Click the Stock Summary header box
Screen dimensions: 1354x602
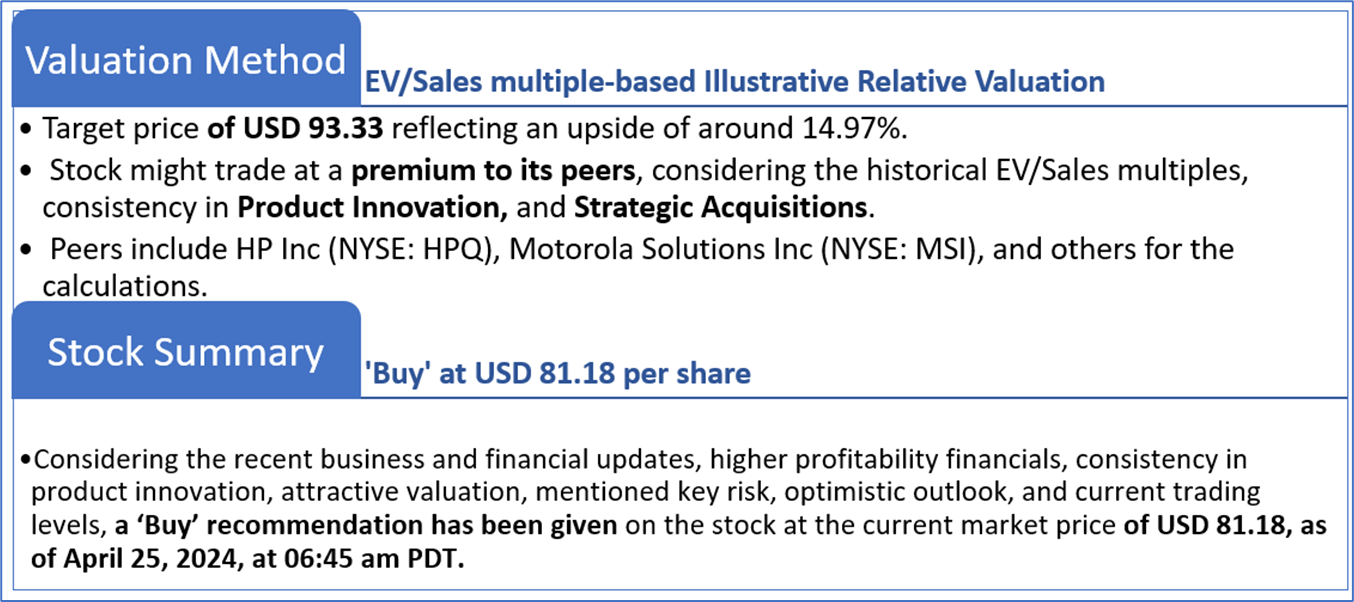click(185, 352)
